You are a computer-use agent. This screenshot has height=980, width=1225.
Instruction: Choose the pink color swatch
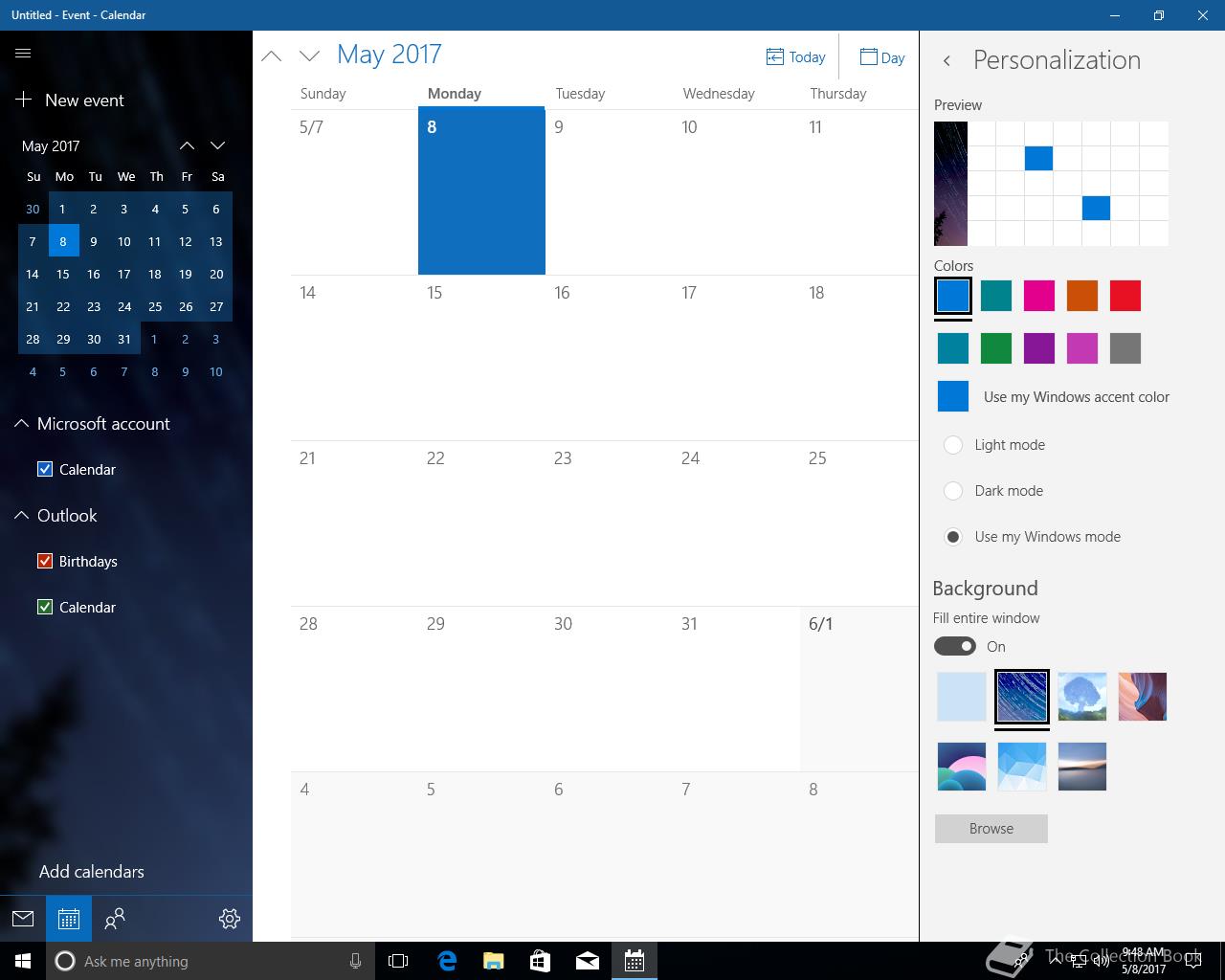pyautogui.click(x=1039, y=296)
